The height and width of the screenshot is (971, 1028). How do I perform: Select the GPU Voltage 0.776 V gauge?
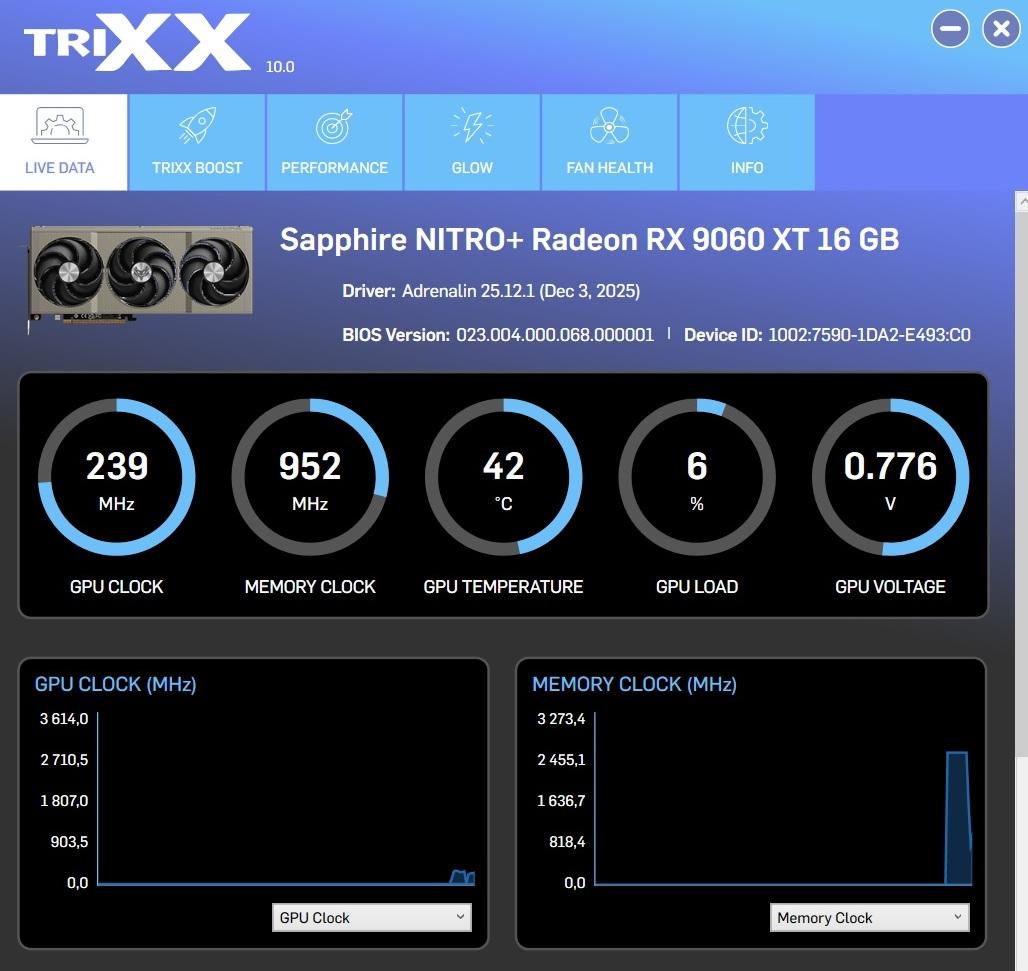coord(890,477)
